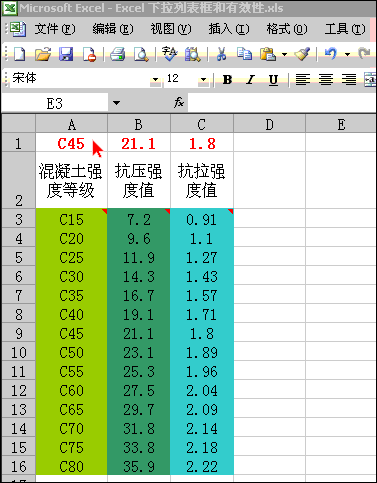Open the font name dropdown showing 宋体
377x483 pixels.
pos(155,79)
